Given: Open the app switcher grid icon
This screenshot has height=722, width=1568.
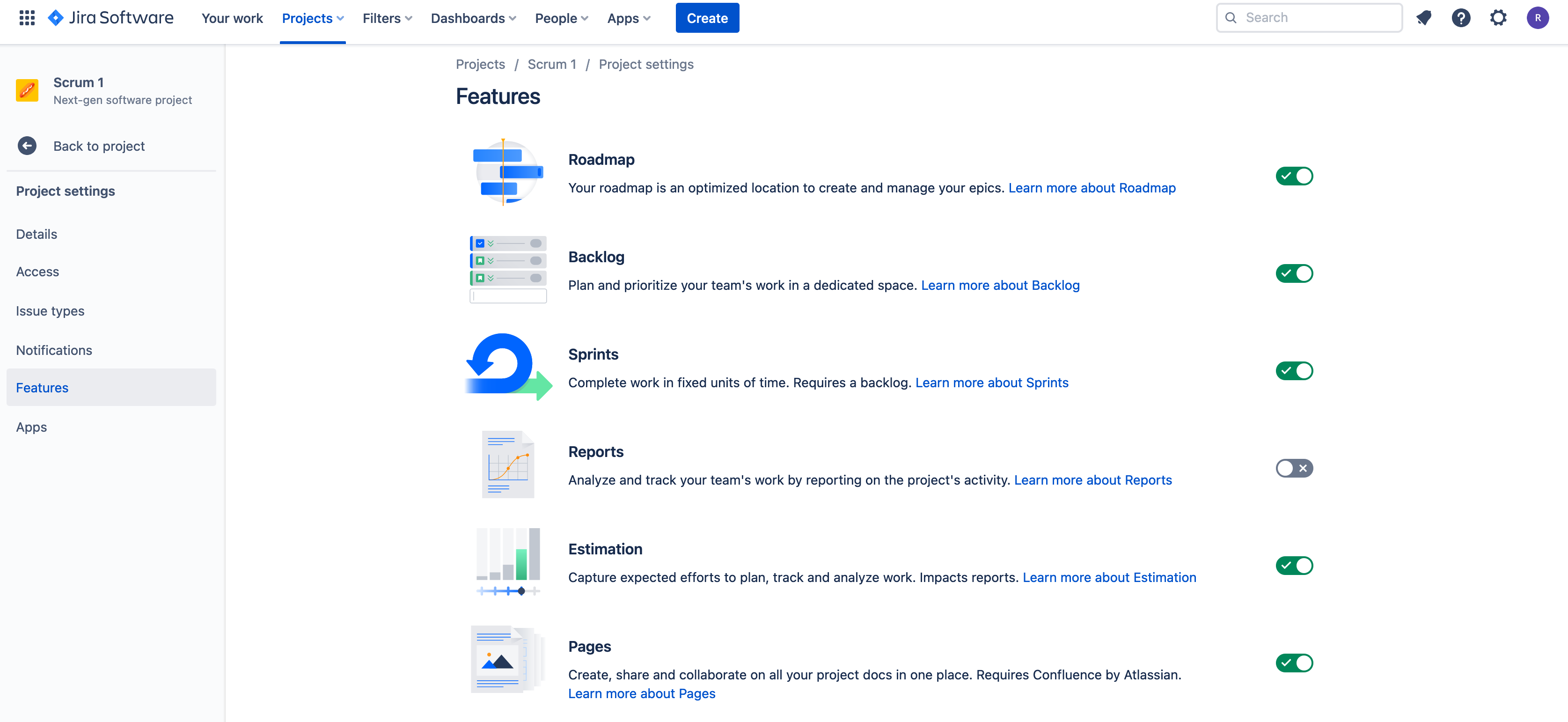Looking at the screenshot, I should coord(27,18).
